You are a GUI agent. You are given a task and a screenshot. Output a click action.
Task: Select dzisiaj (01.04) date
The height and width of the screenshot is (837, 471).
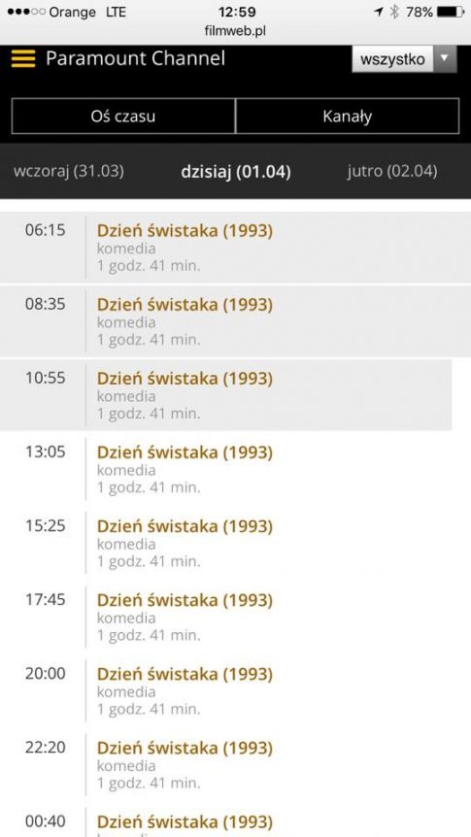236,172
